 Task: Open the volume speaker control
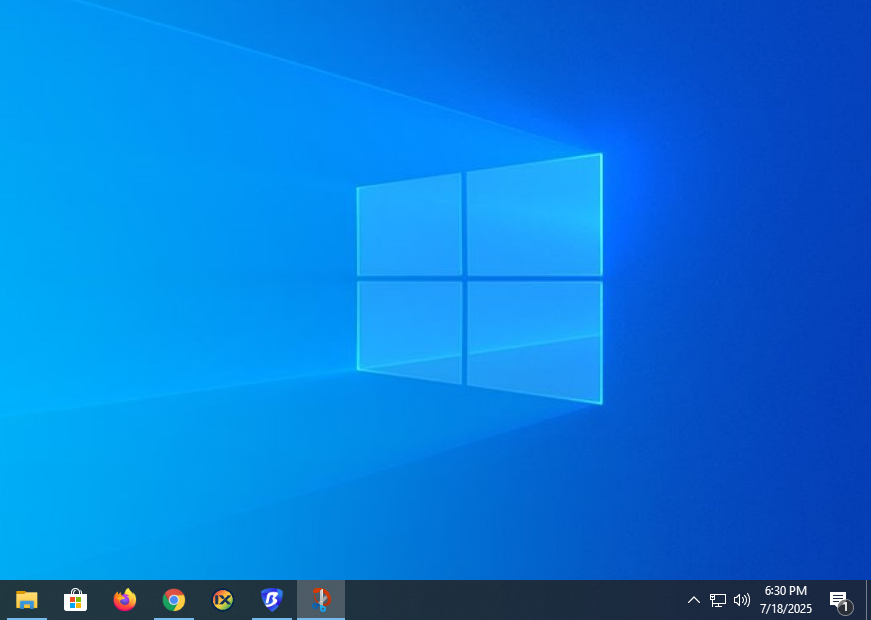point(742,600)
